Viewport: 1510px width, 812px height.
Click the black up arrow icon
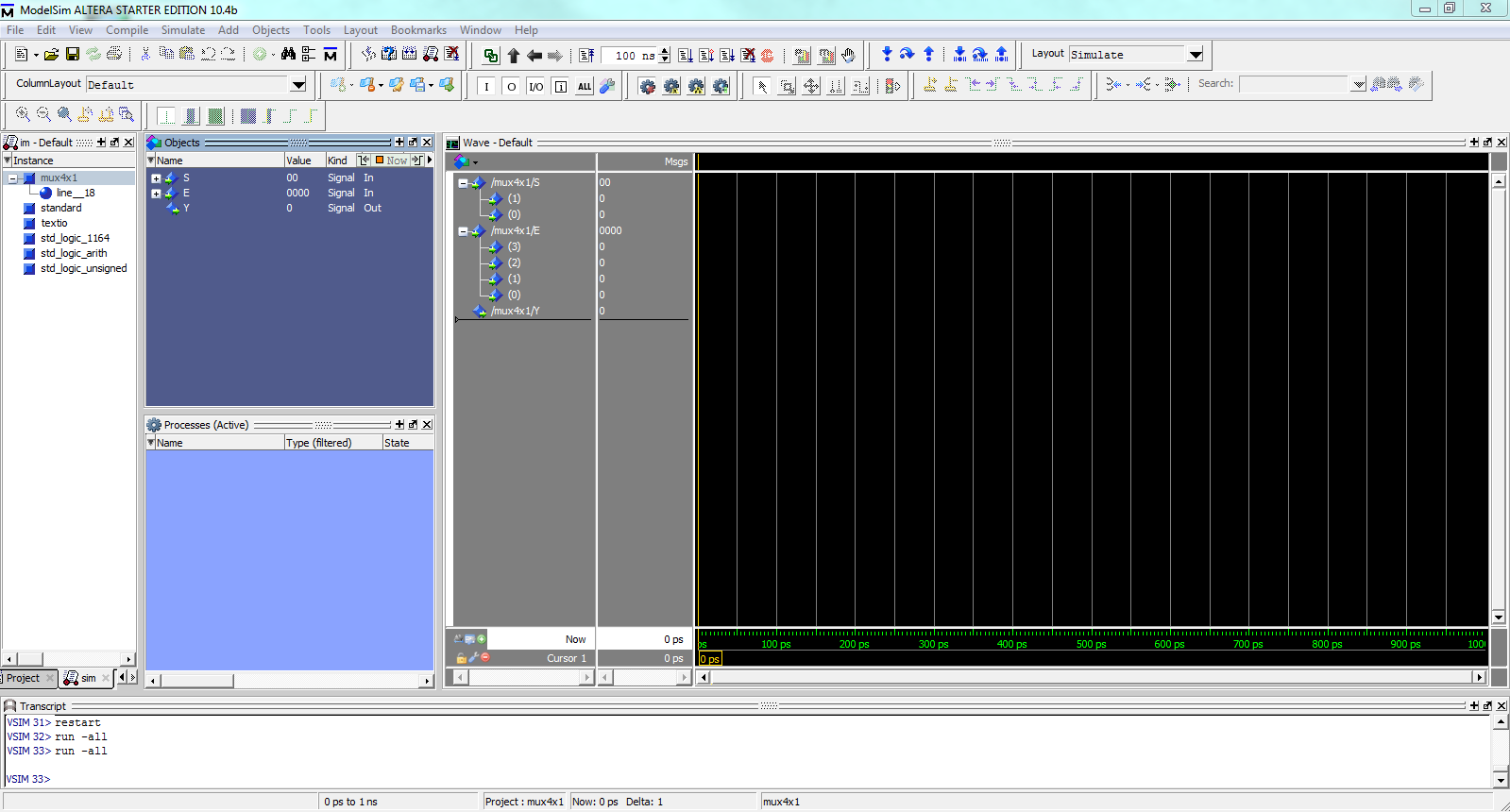point(514,56)
